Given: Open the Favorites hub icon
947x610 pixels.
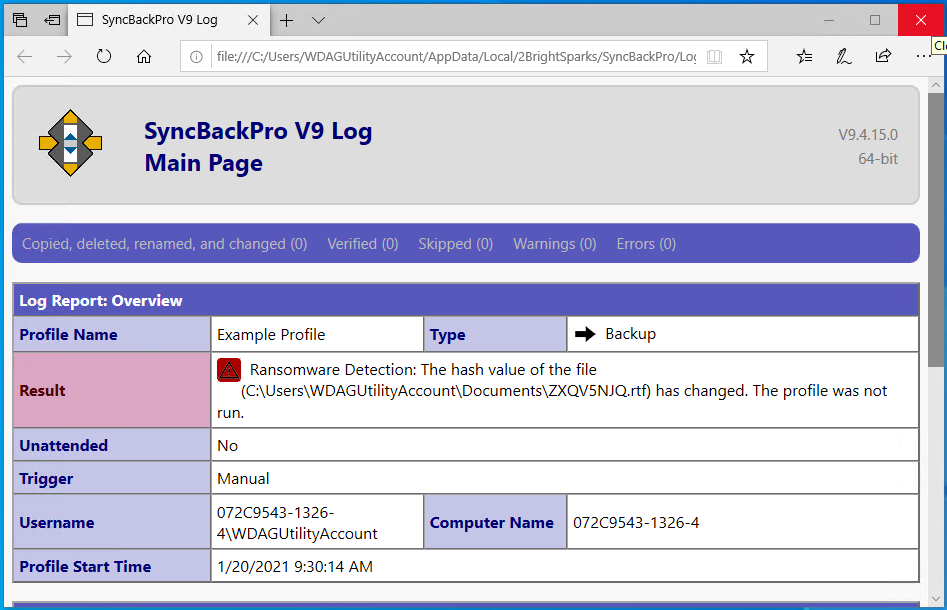Looking at the screenshot, I should [x=804, y=57].
